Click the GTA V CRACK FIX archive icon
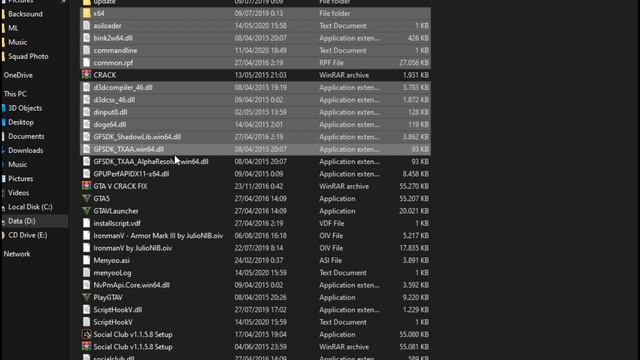This screenshot has width=640, height=360. [x=86, y=186]
